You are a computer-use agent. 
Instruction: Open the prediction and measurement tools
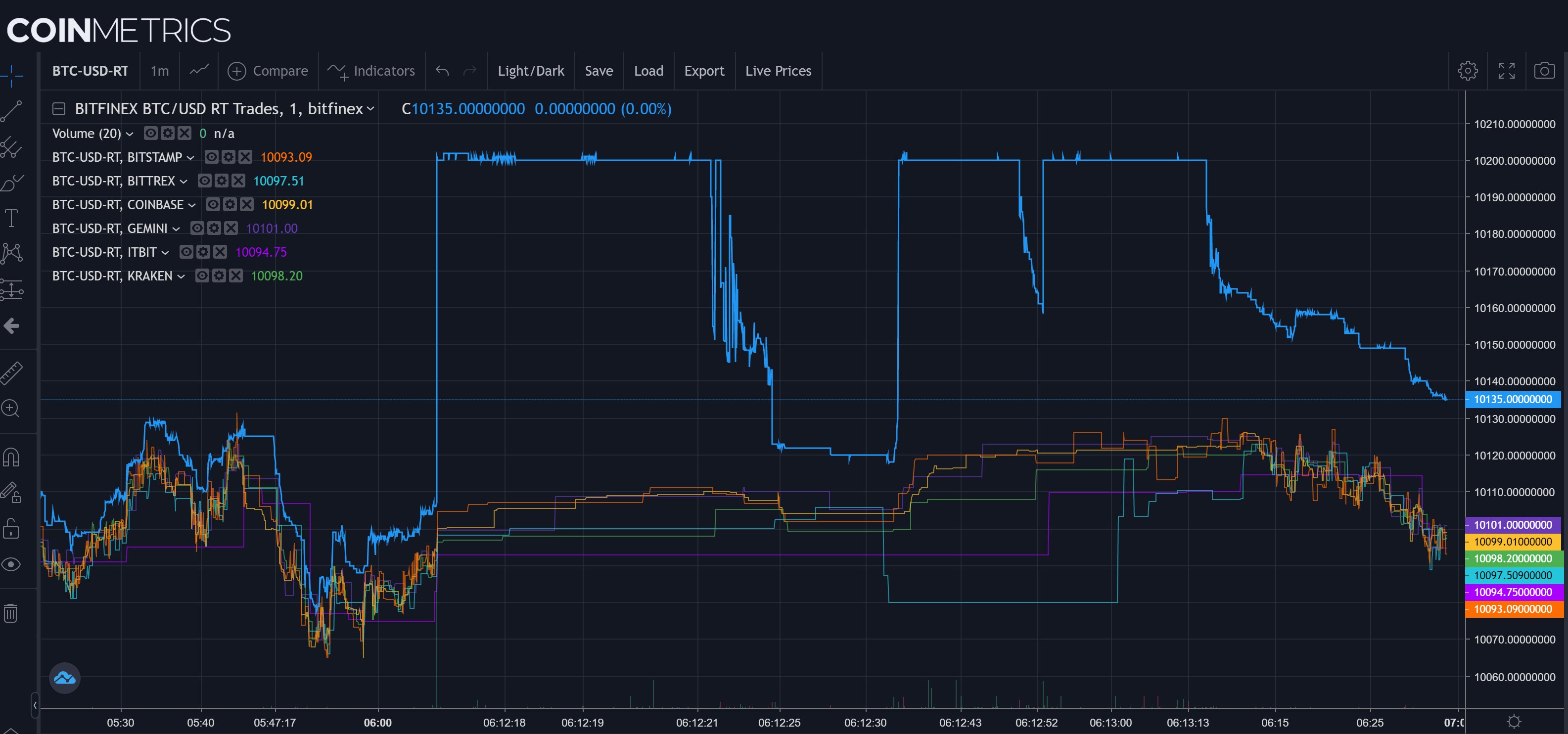(x=11, y=290)
